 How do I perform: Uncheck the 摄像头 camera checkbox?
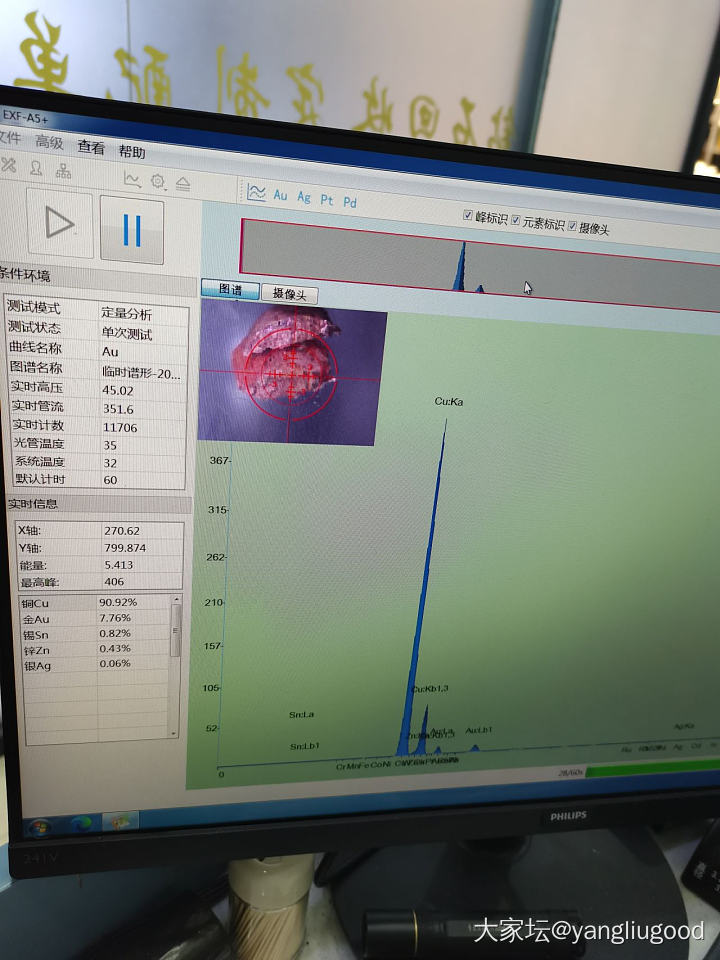click(x=572, y=227)
